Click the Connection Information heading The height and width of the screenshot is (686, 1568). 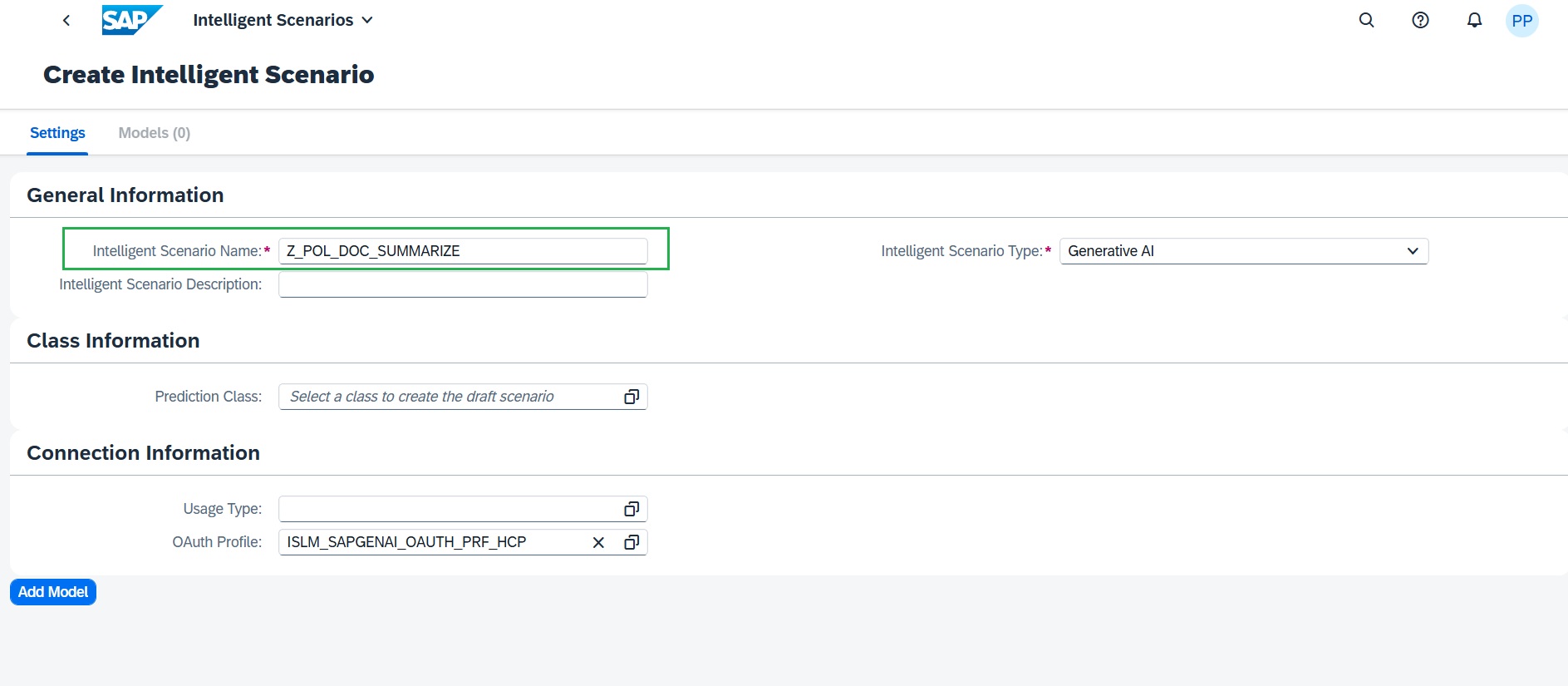click(x=143, y=453)
